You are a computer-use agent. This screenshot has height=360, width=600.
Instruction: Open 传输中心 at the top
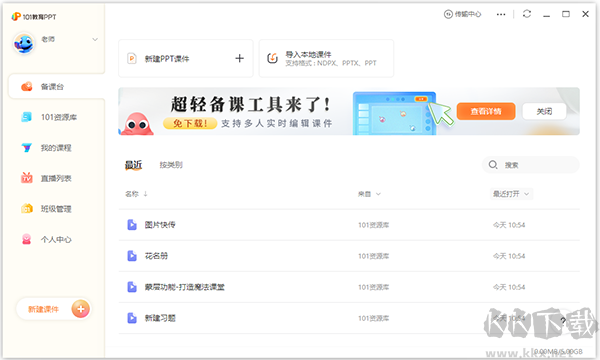pyautogui.click(x=462, y=14)
